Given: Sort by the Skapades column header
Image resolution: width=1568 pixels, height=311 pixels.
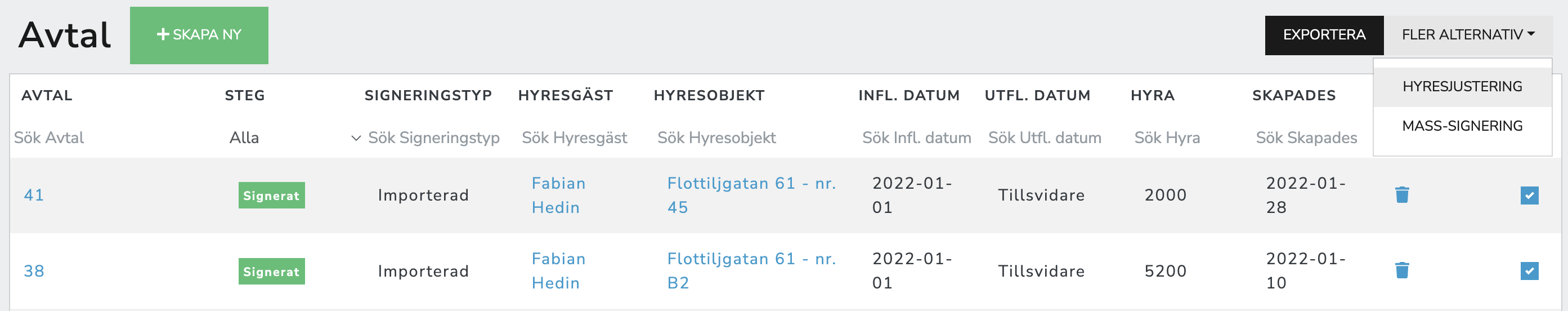Looking at the screenshot, I should pos(1293,96).
